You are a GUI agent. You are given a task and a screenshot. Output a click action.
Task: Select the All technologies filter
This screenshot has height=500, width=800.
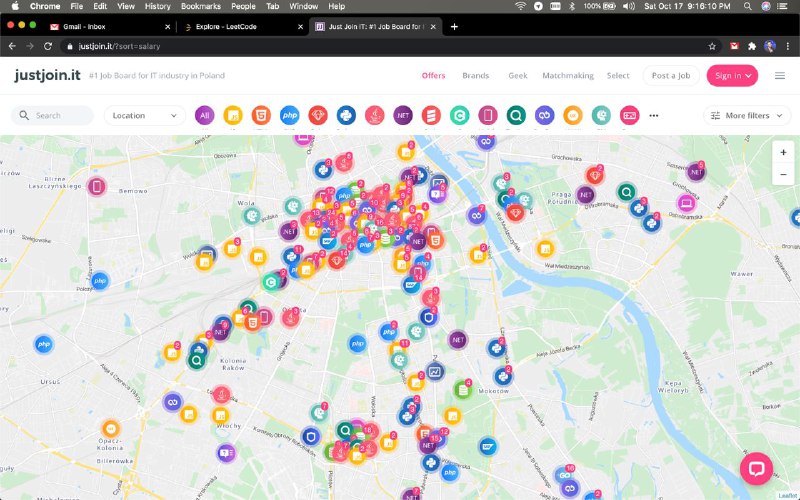205,115
